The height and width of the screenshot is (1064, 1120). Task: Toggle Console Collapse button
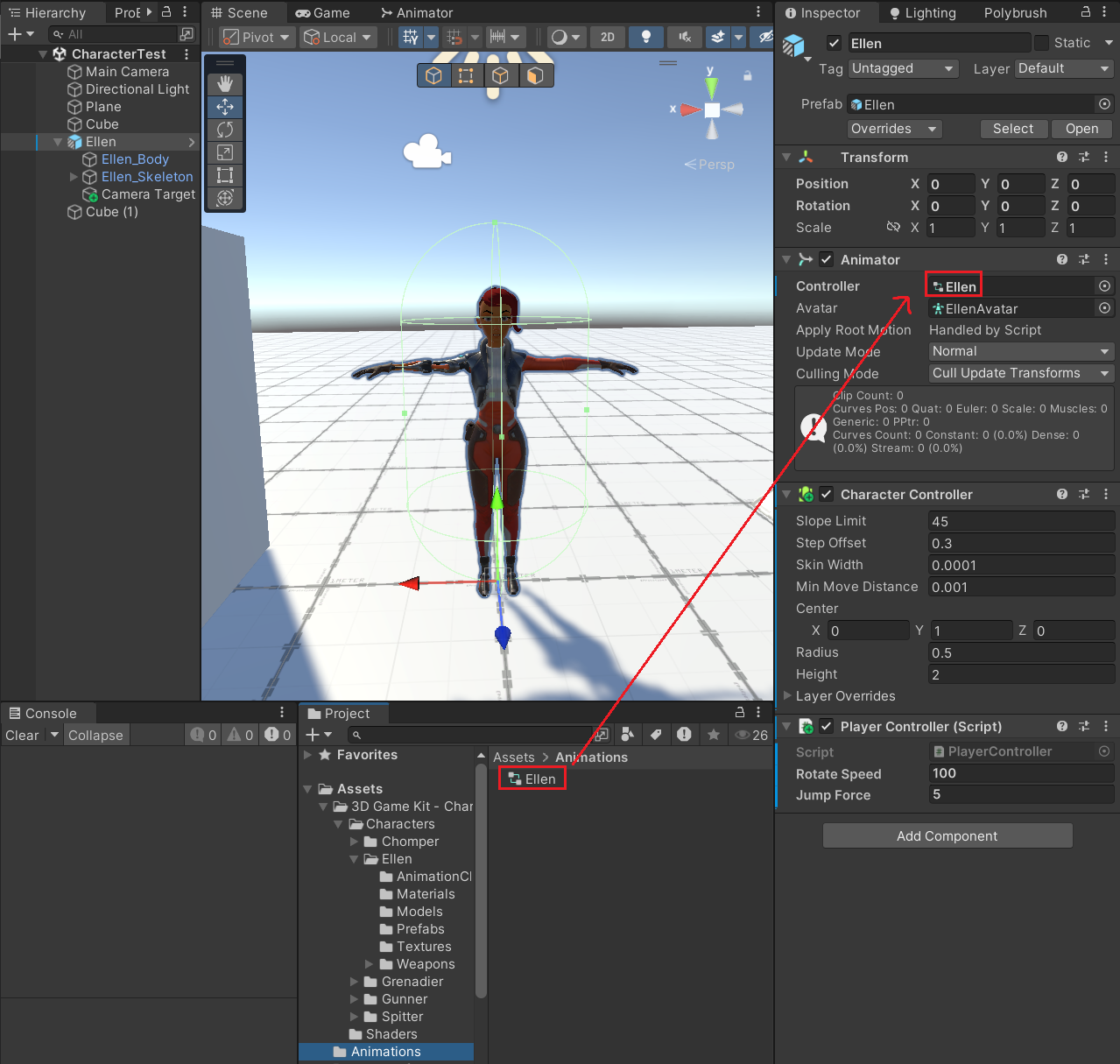(x=95, y=736)
